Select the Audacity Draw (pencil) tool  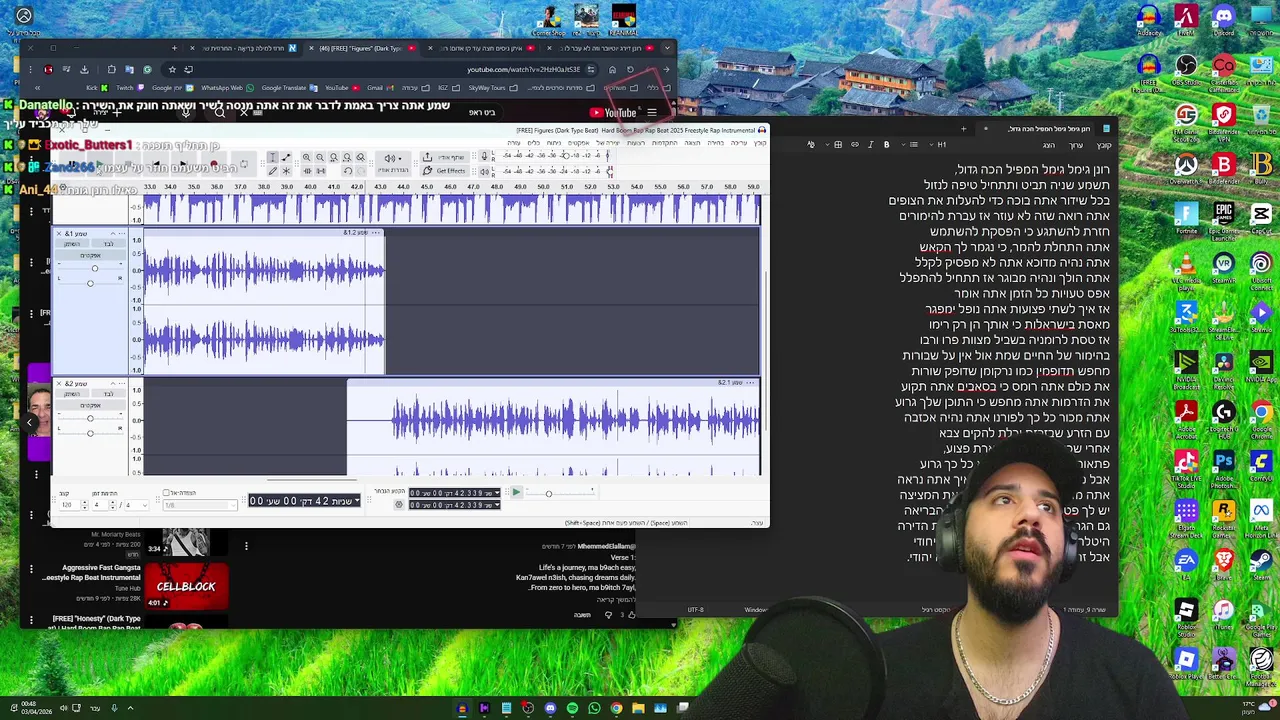click(x=273, y=171)
